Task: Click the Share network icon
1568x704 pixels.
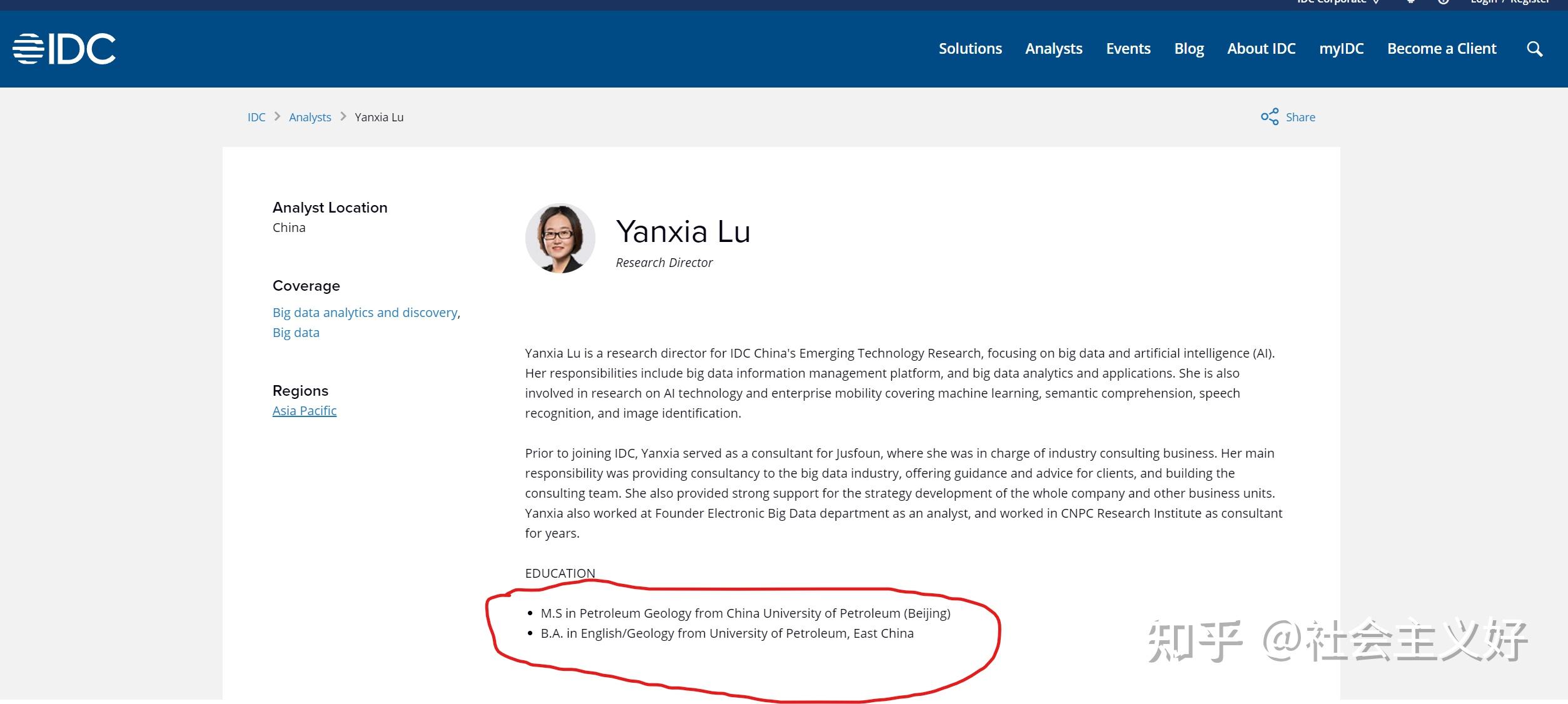Action: [1270, 117]
